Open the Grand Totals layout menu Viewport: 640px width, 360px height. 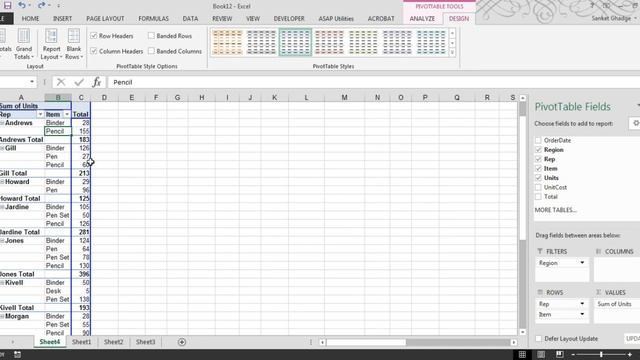[24, 44]
